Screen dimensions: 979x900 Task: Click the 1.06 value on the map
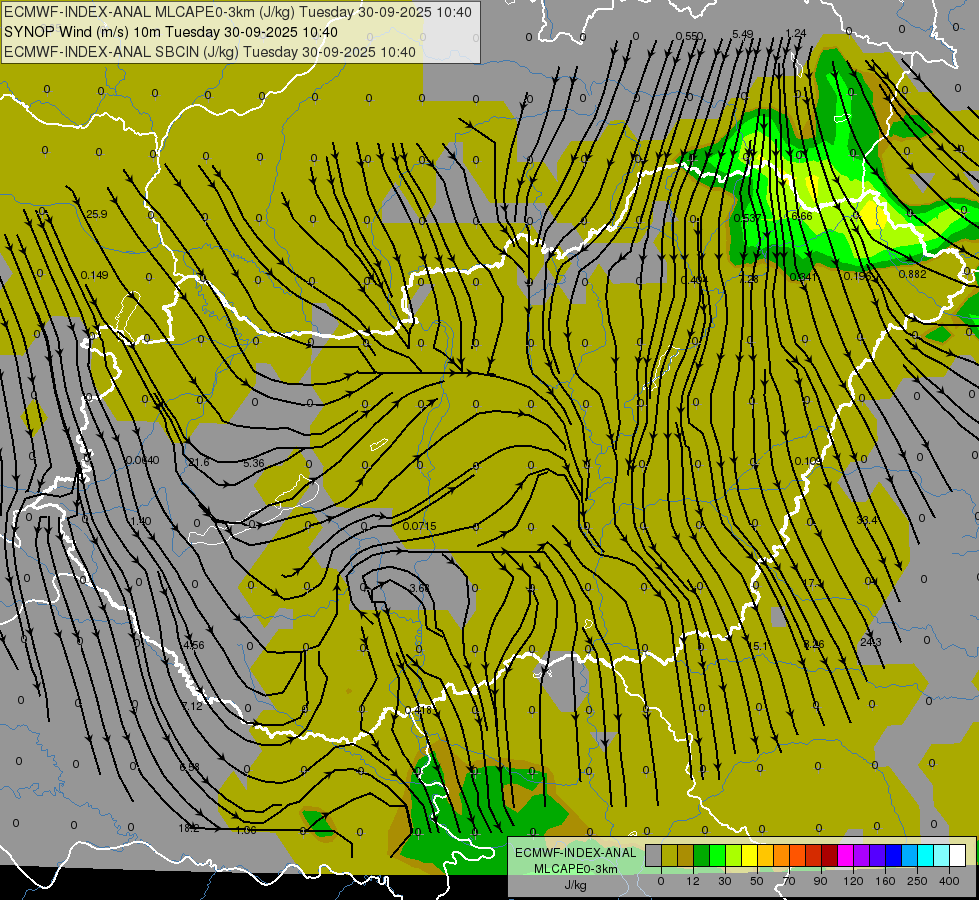[x=246, y=830]
